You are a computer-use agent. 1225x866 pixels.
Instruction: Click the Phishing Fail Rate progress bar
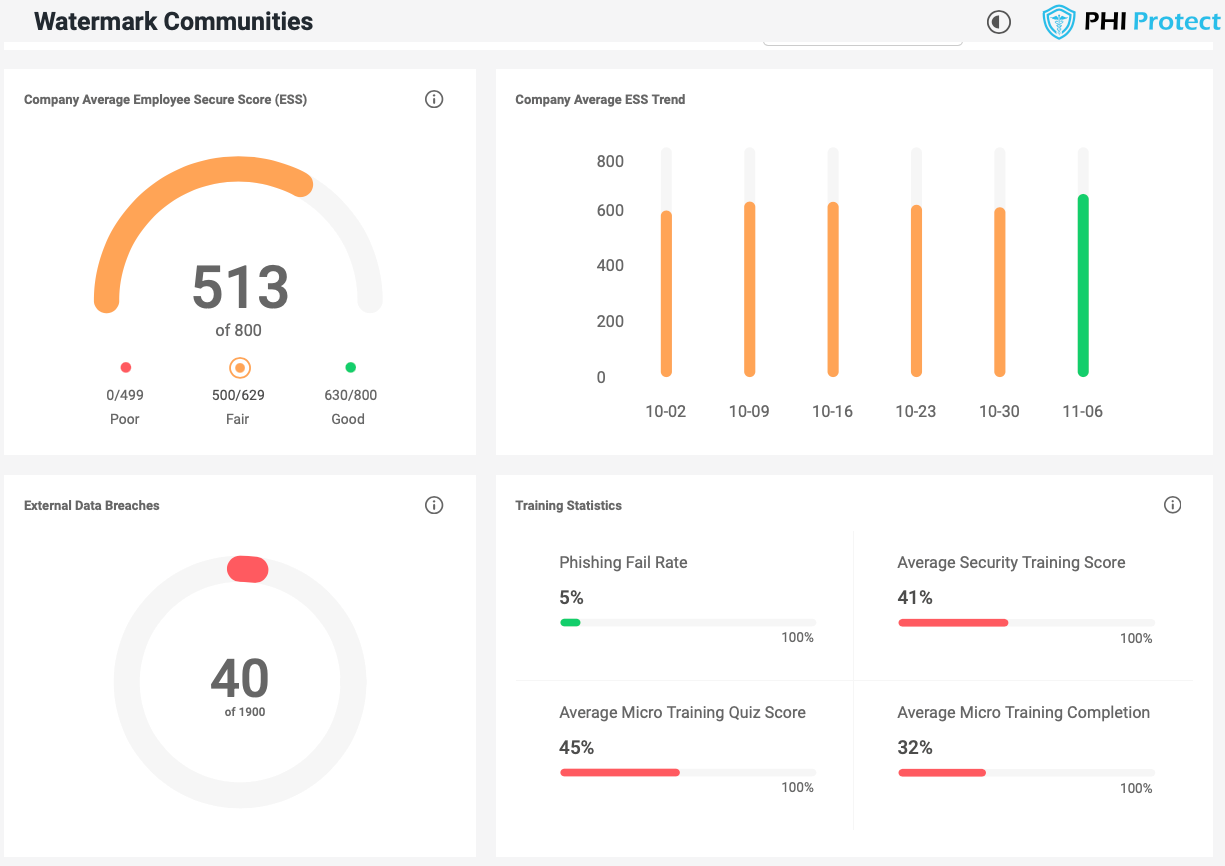pyautogui.click(x=687, y=623)
